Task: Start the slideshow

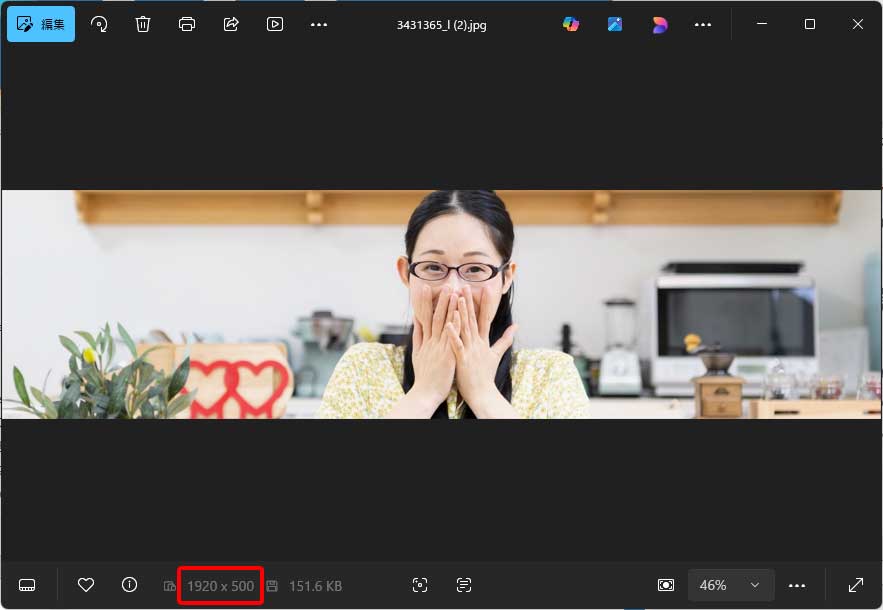Action: [275, 24]
